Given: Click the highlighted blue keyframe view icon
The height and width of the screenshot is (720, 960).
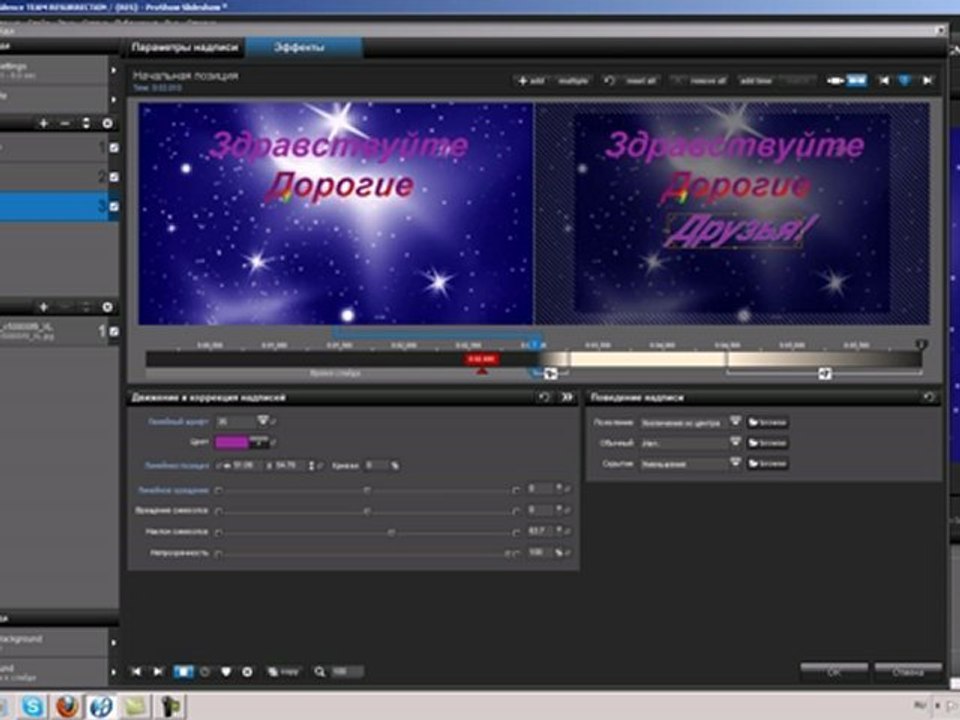Looking at the screenshot, I should click(x=857, y=80).
